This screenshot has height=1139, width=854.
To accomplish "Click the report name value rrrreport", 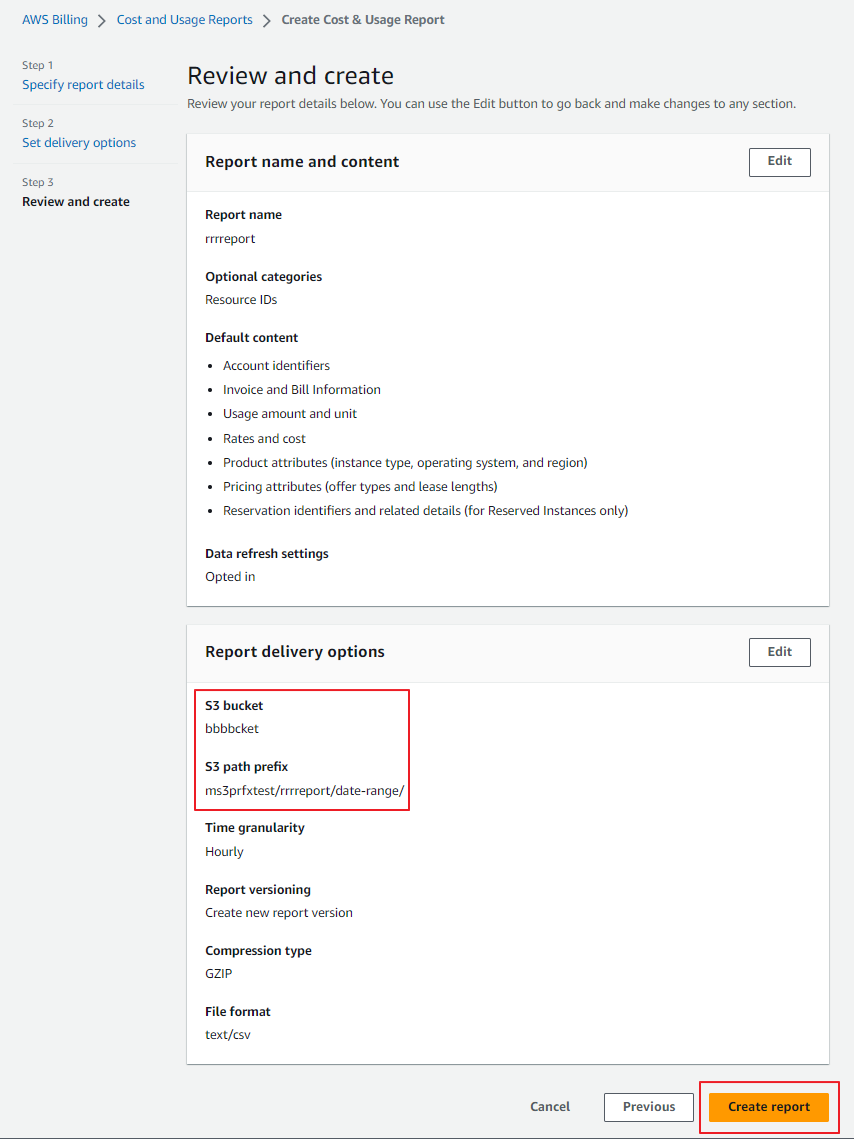I will click(230, 239).
